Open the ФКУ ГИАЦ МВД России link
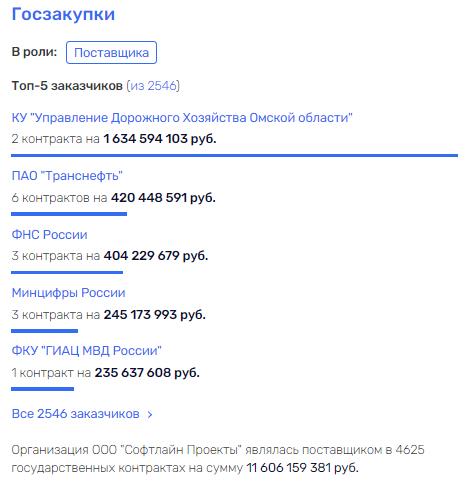Image resolution: width=468 pixels, height=489 pixels. point(87,351)
